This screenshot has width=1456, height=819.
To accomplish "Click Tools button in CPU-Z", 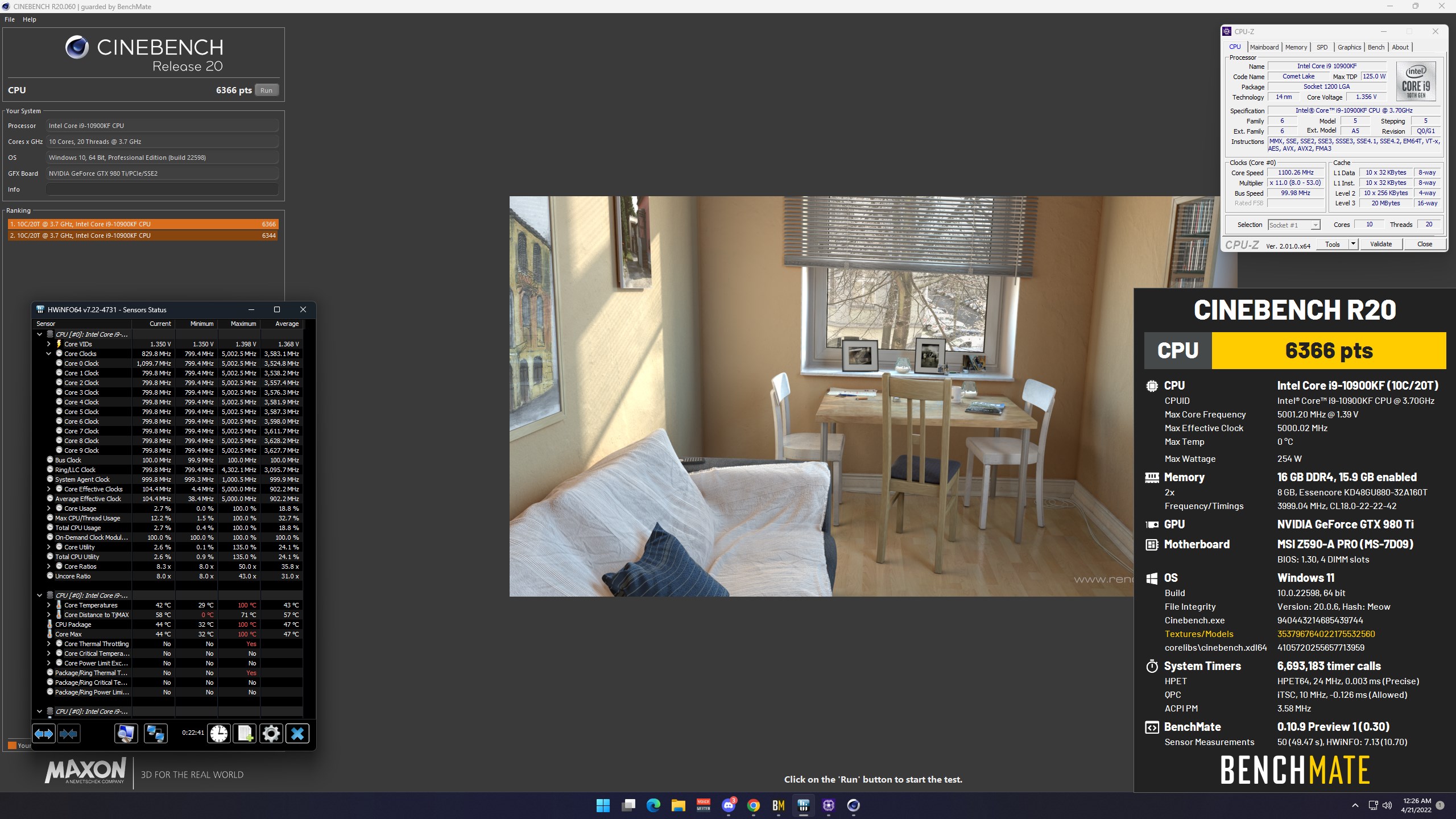I will point(1333,244).
